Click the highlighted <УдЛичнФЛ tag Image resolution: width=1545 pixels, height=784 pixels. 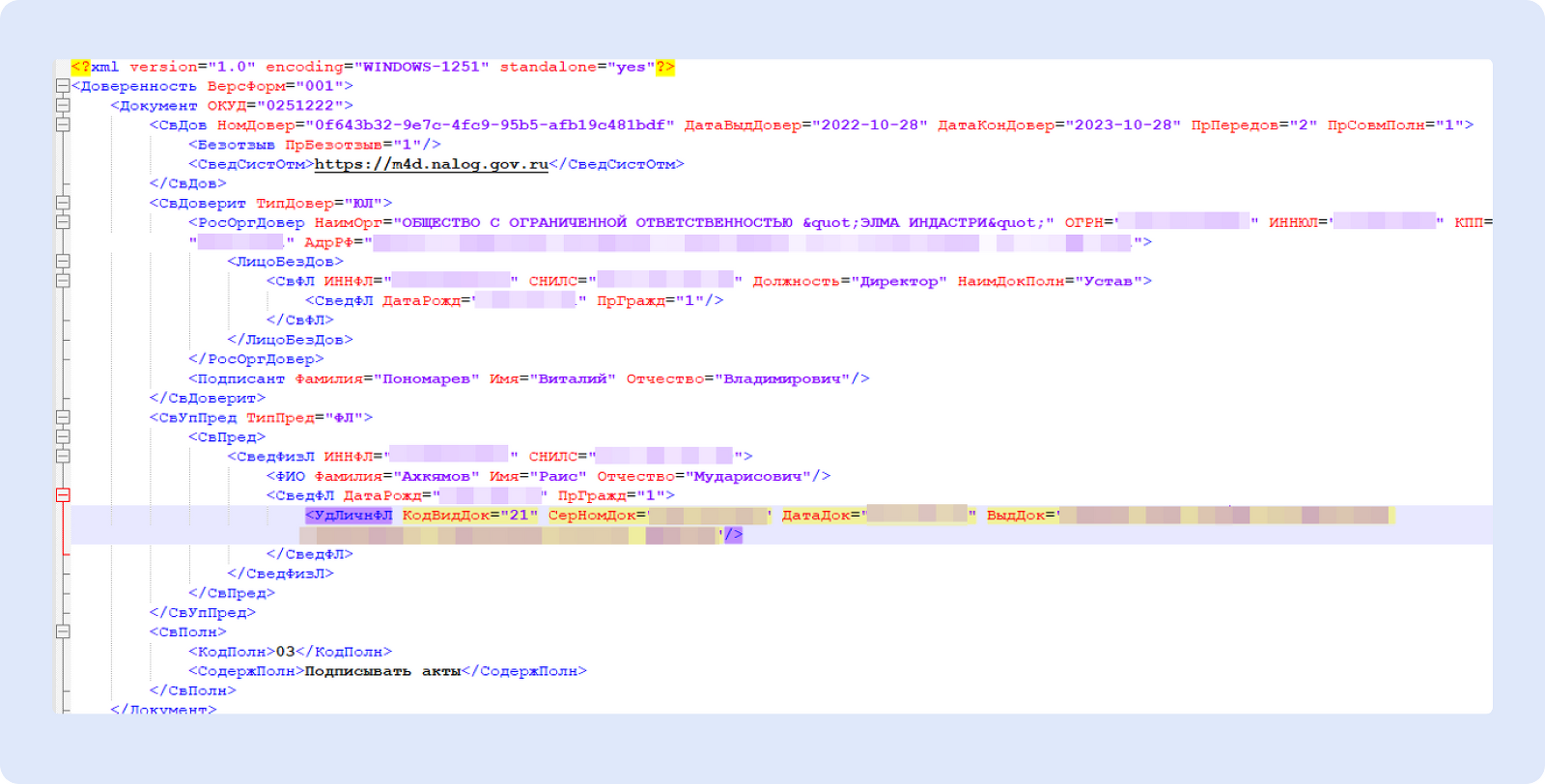(349, 515)
